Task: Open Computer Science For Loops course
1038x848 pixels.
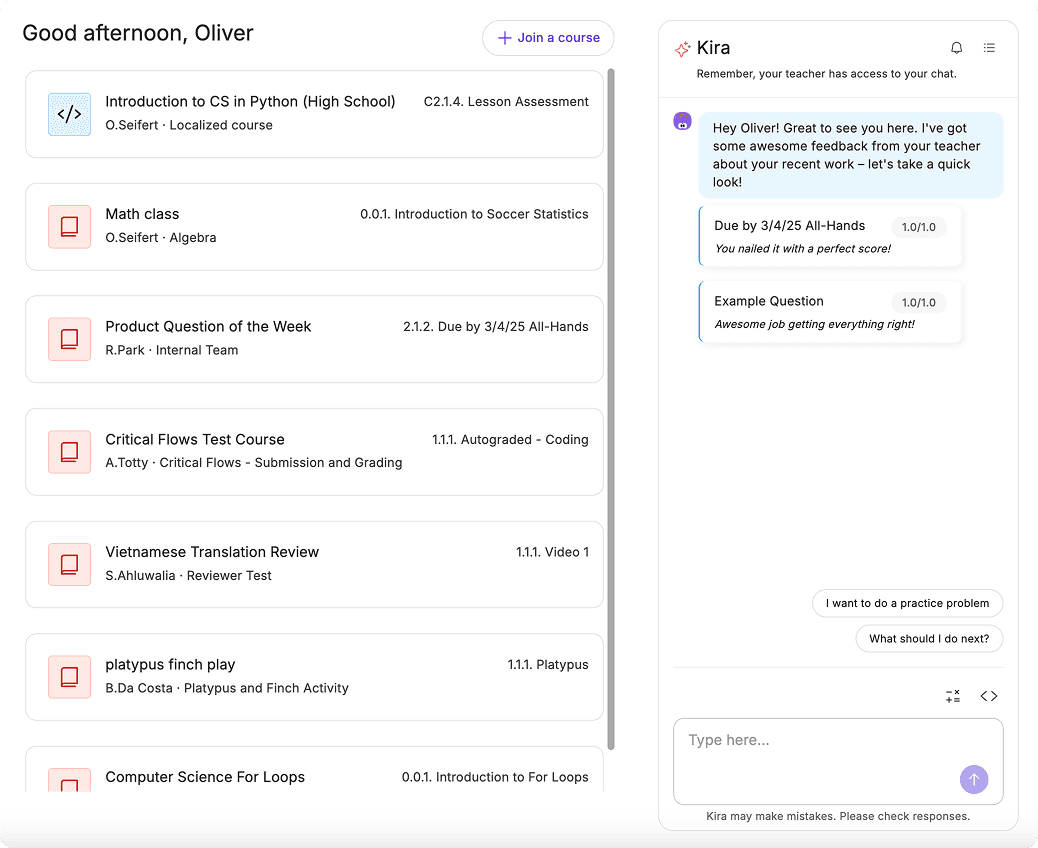Action: [x=205, y=777]
